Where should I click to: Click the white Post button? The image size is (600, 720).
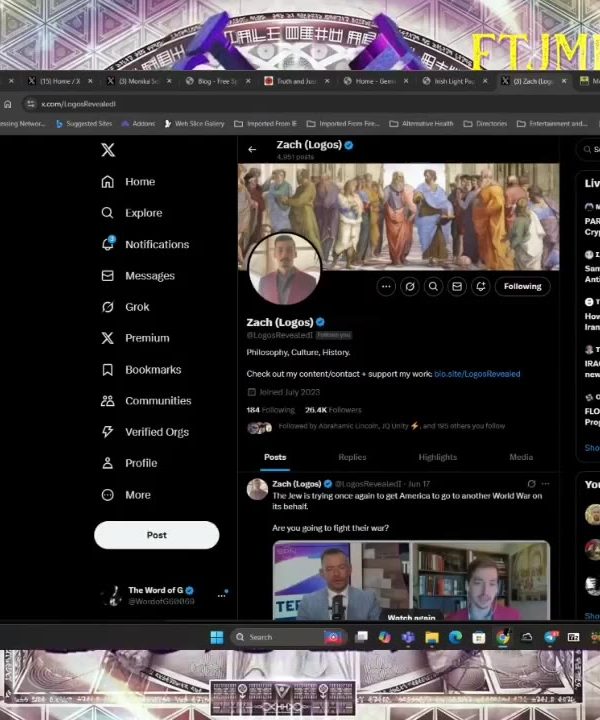click(x=157, y=535)
